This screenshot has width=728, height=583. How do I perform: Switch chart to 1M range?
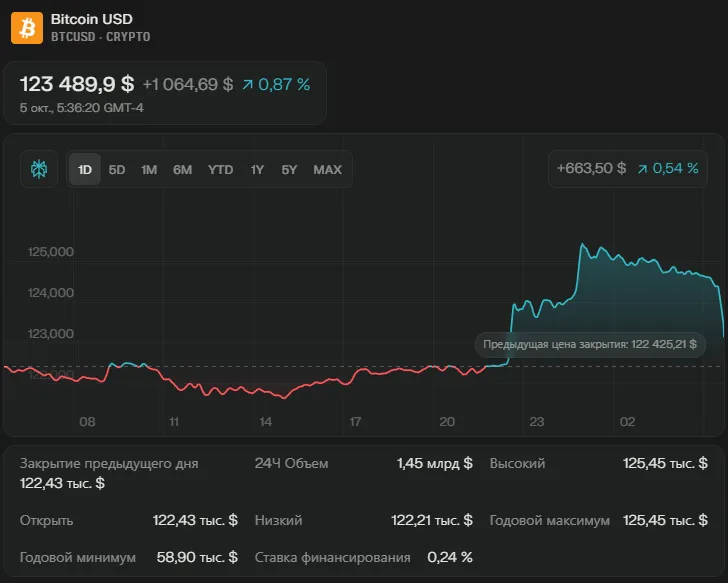pyautogui.click(x=149, y=169)
